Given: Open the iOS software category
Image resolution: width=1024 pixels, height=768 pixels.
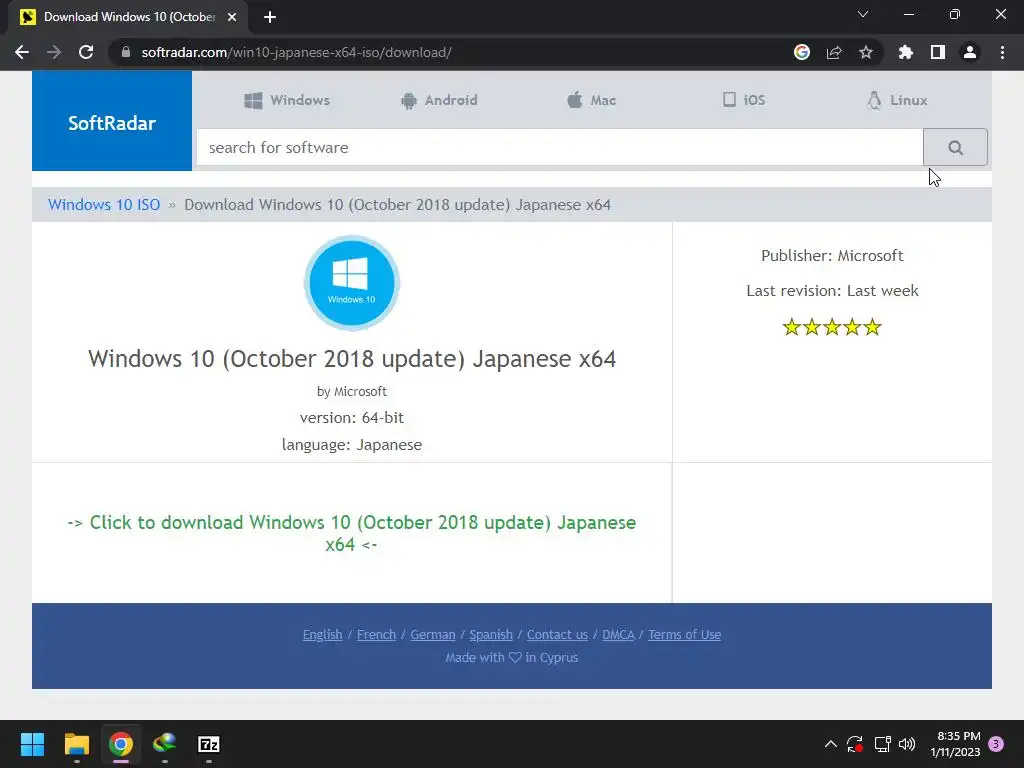Looking at the screenshot, I should point(743,100).
